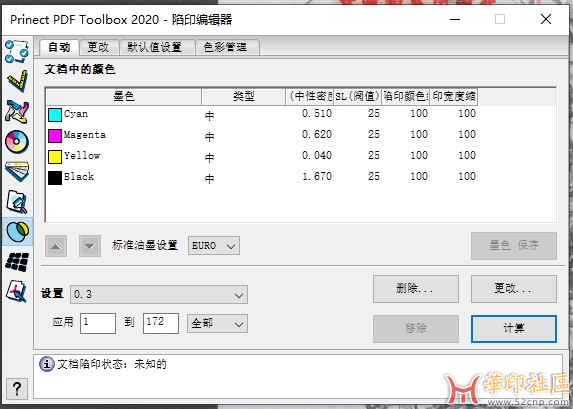Click the SL(阀值) column header

click(x=357, y=96)
